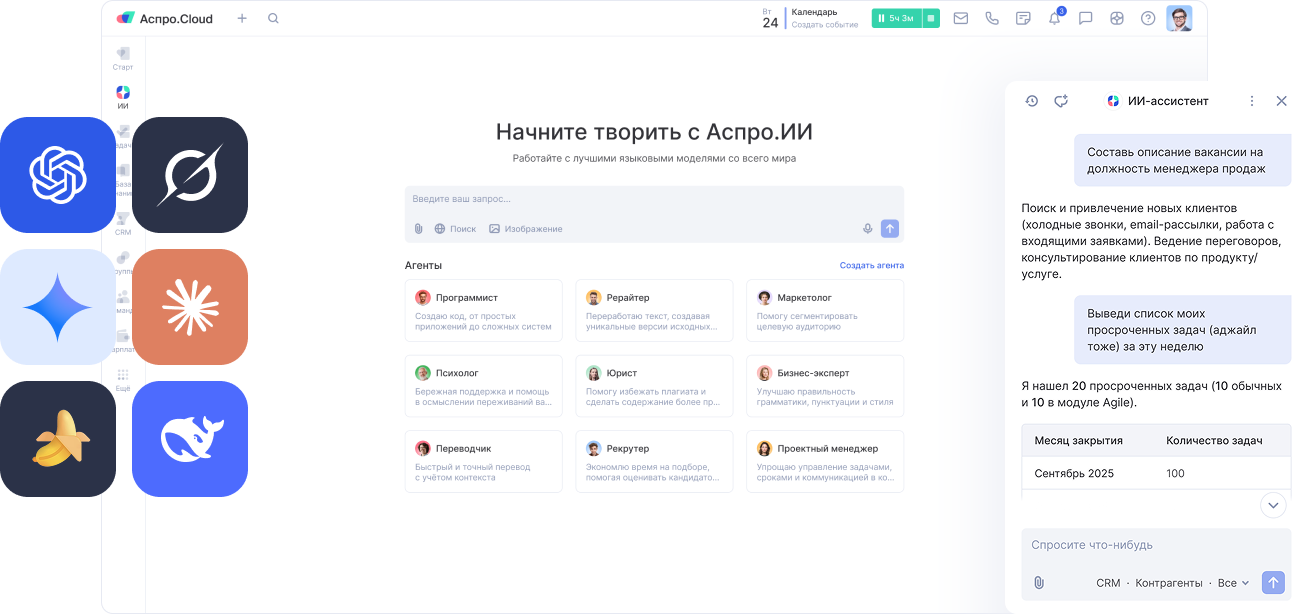Viewport: 1308px width, 614px height.
Task: Open the Бизнес-эксперт agent card
Action: (x=825, y=386)
